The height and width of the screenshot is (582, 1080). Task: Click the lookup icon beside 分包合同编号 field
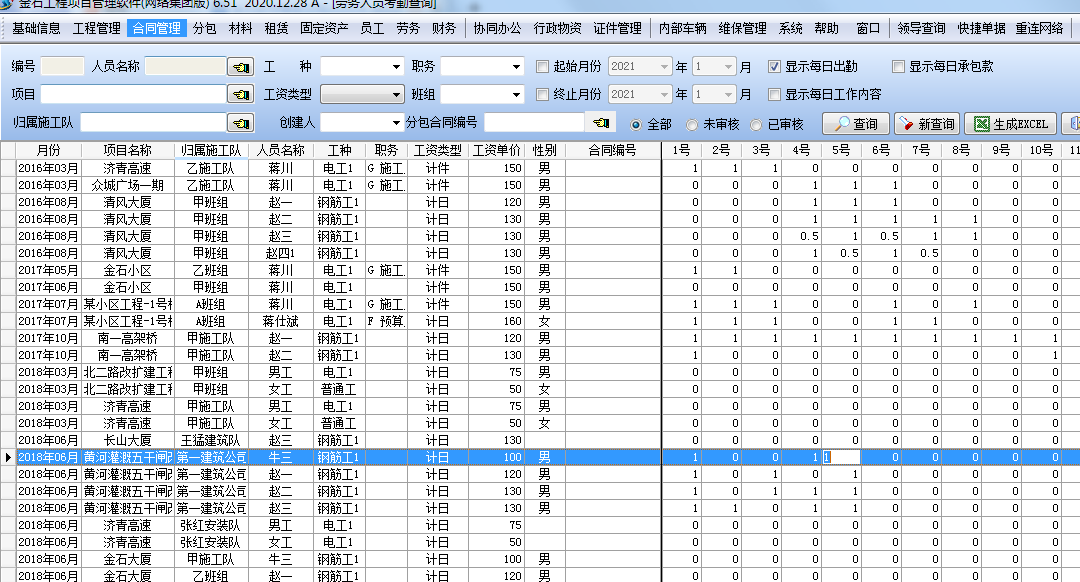point(600,123)
